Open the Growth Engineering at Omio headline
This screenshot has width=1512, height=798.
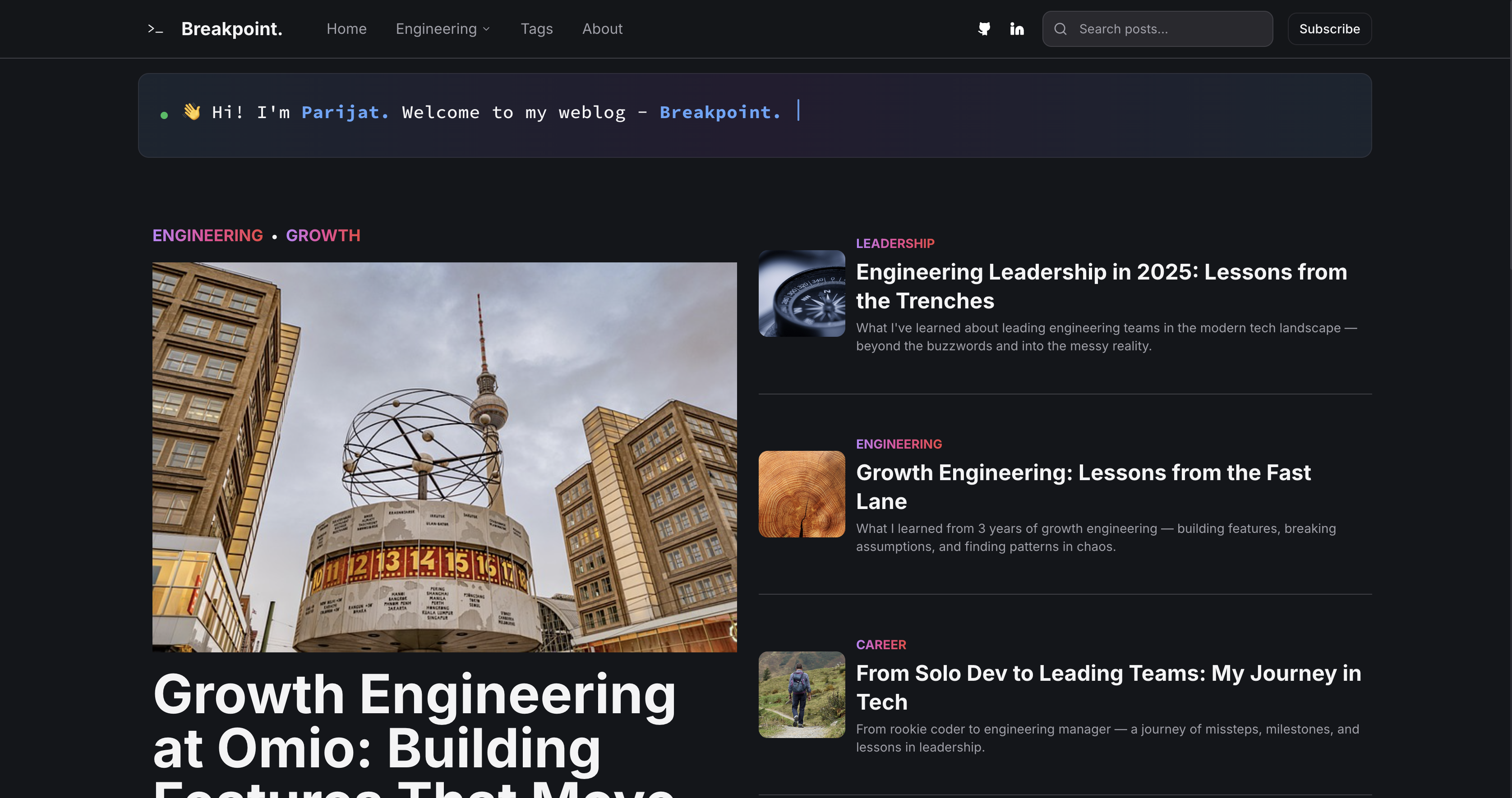tap(415, 734)
